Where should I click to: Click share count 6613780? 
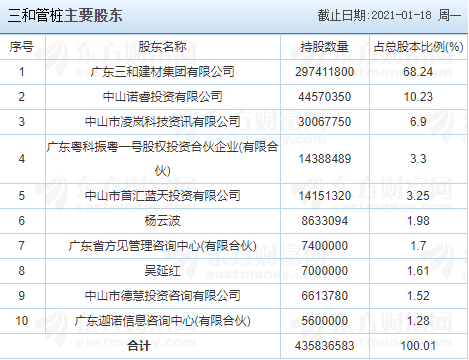point(324,296)
